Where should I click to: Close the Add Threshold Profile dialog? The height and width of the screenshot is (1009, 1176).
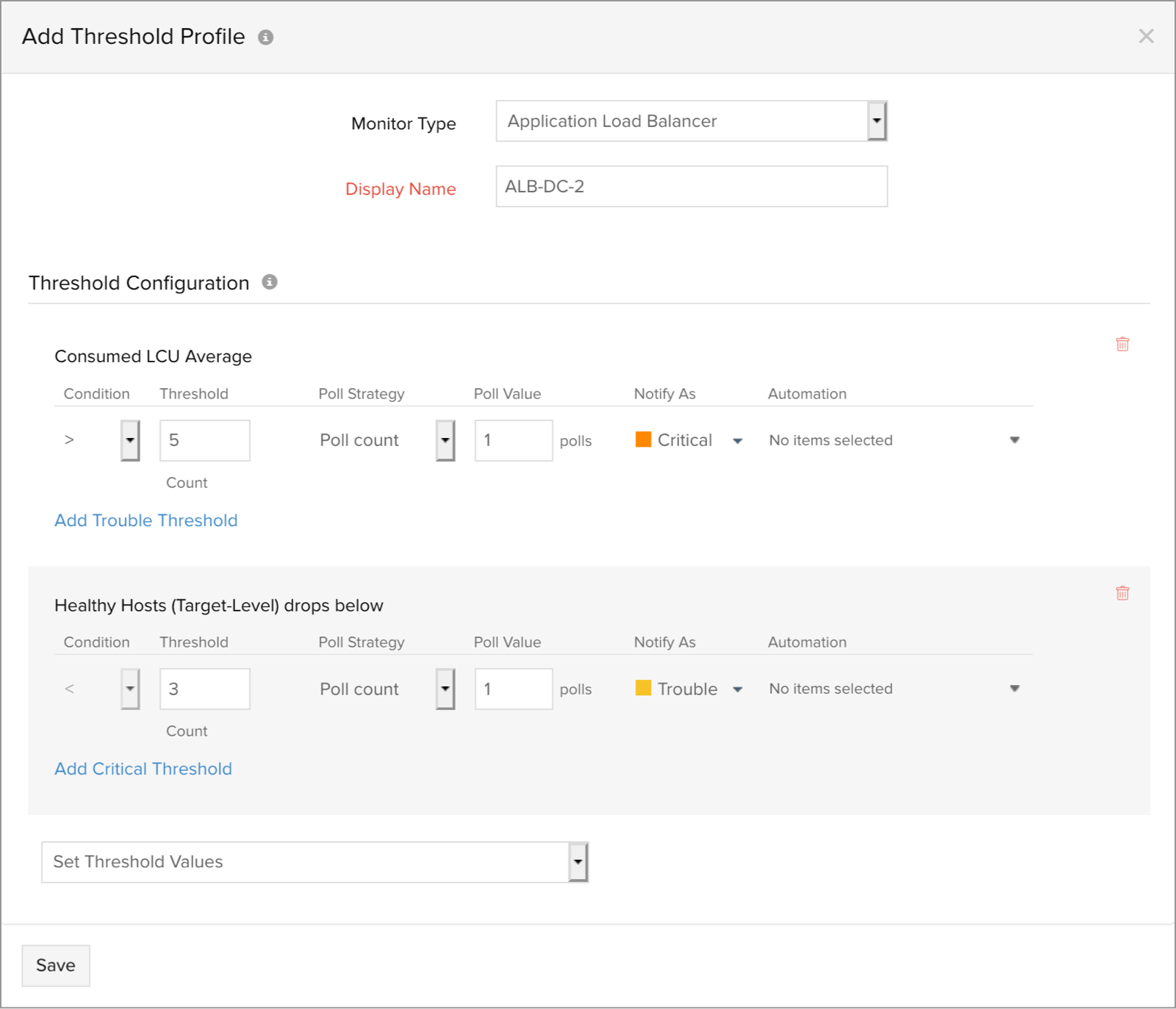[1146, 36]
